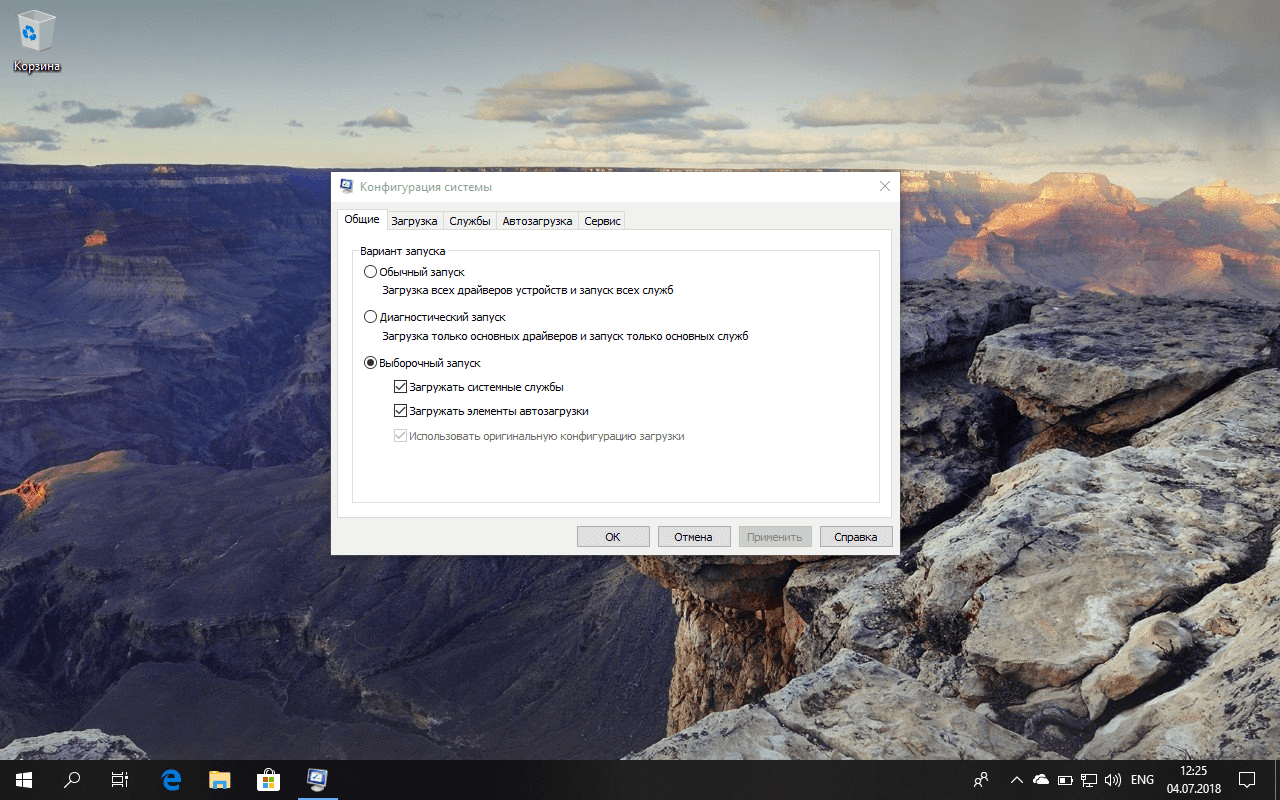Uncheck Загружать элементы автозагрузки

point(400,410)
